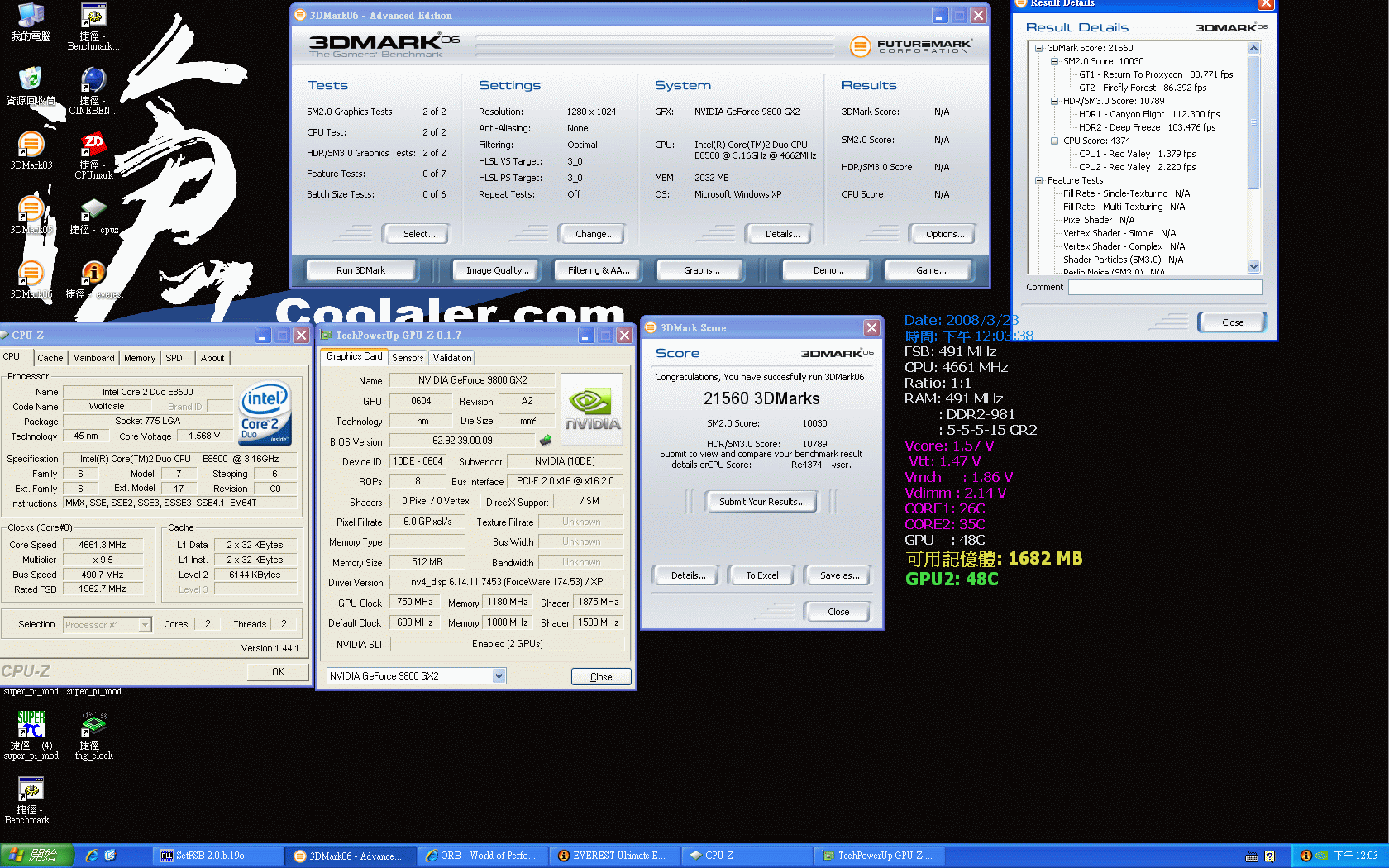The image size is (1389, 868).
Task: Click the GPU-Z BIOS save chip icon
Action: [546, 441]
